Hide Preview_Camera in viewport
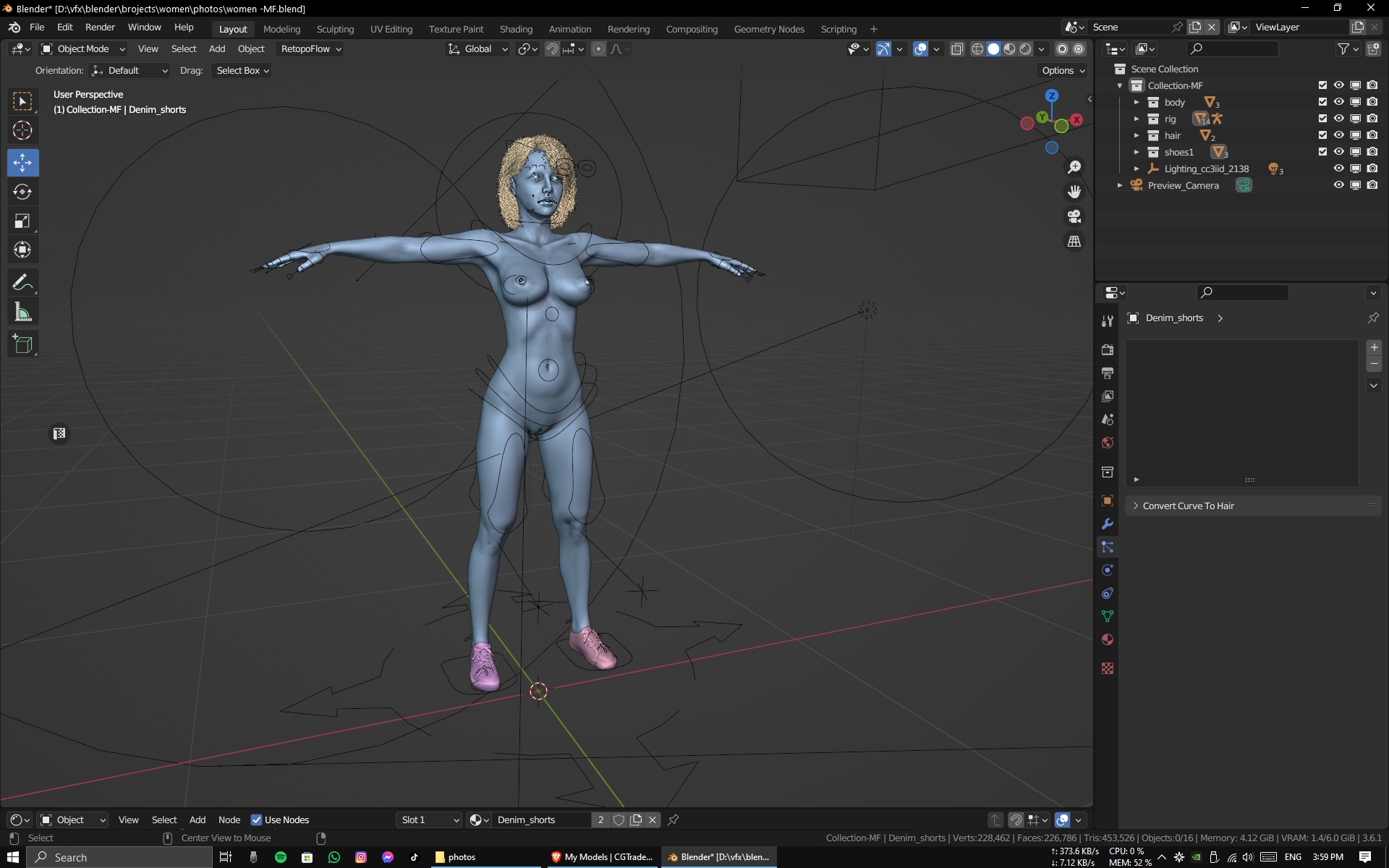This screenshot has height=868, width=1389. coord(1338,185)
